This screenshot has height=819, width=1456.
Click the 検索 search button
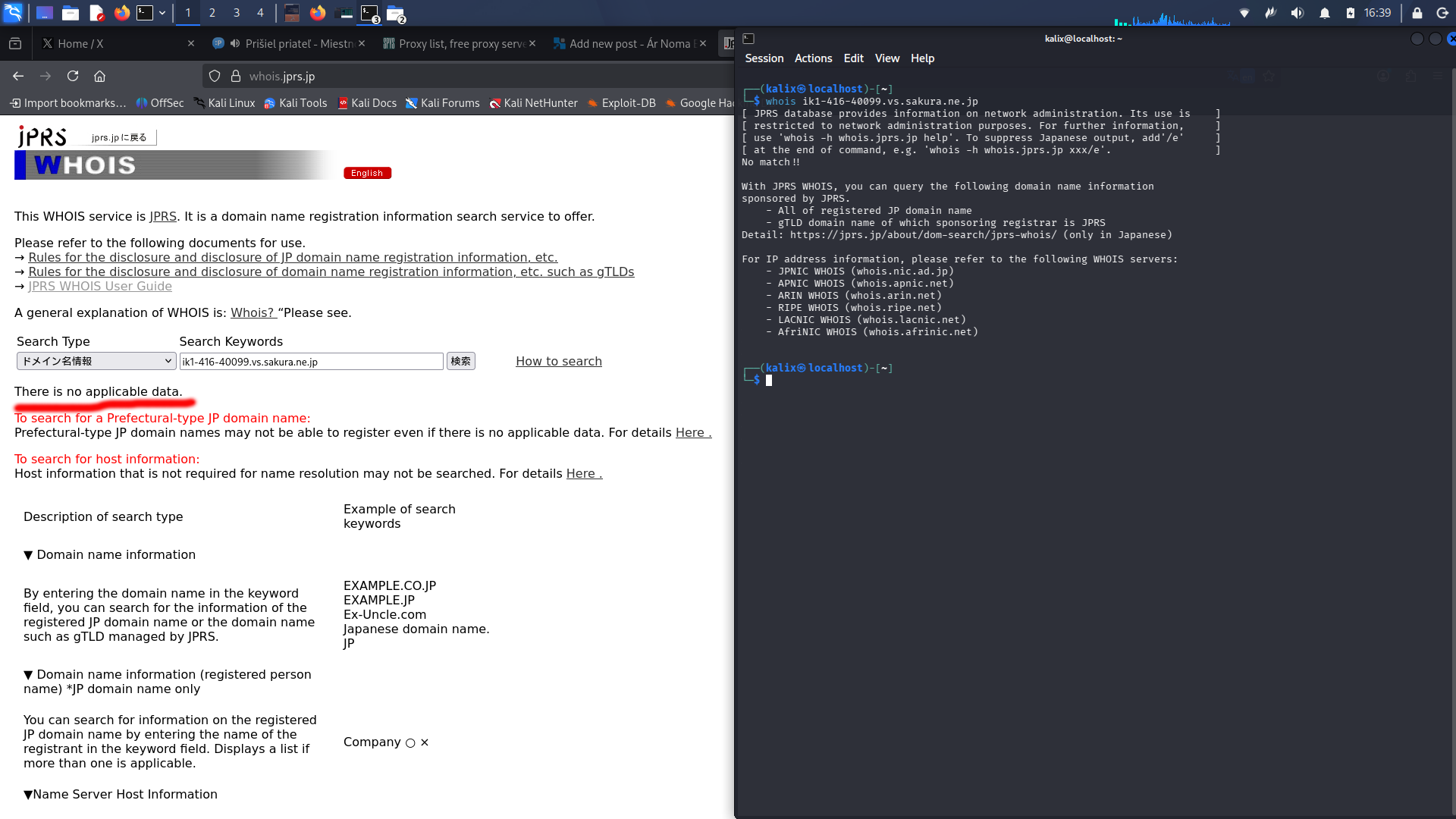(x=460, y=361)
